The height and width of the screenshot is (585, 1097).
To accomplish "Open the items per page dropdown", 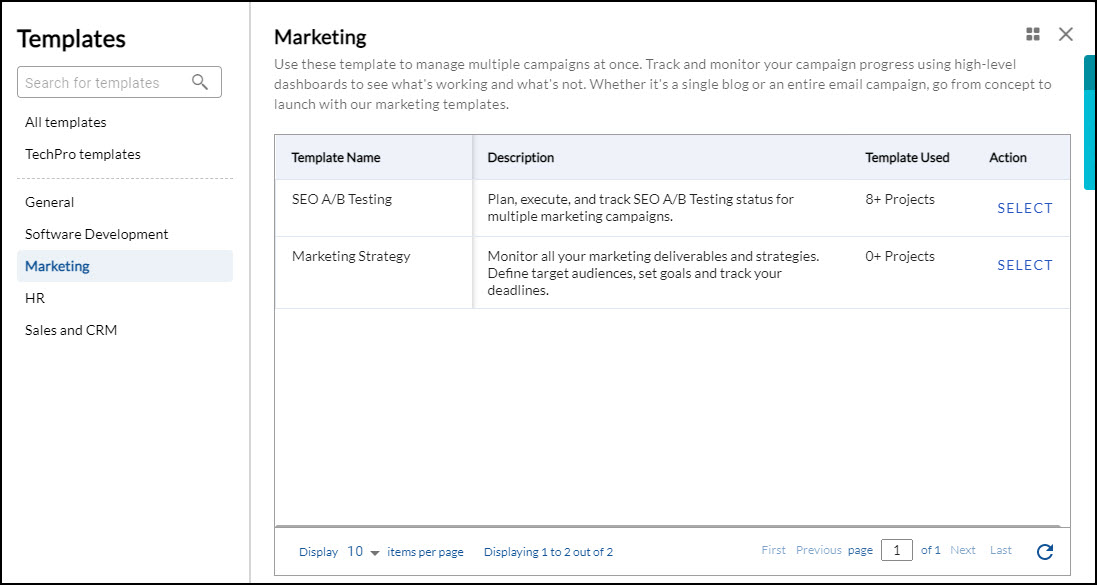I will click(x=362, y=551).
